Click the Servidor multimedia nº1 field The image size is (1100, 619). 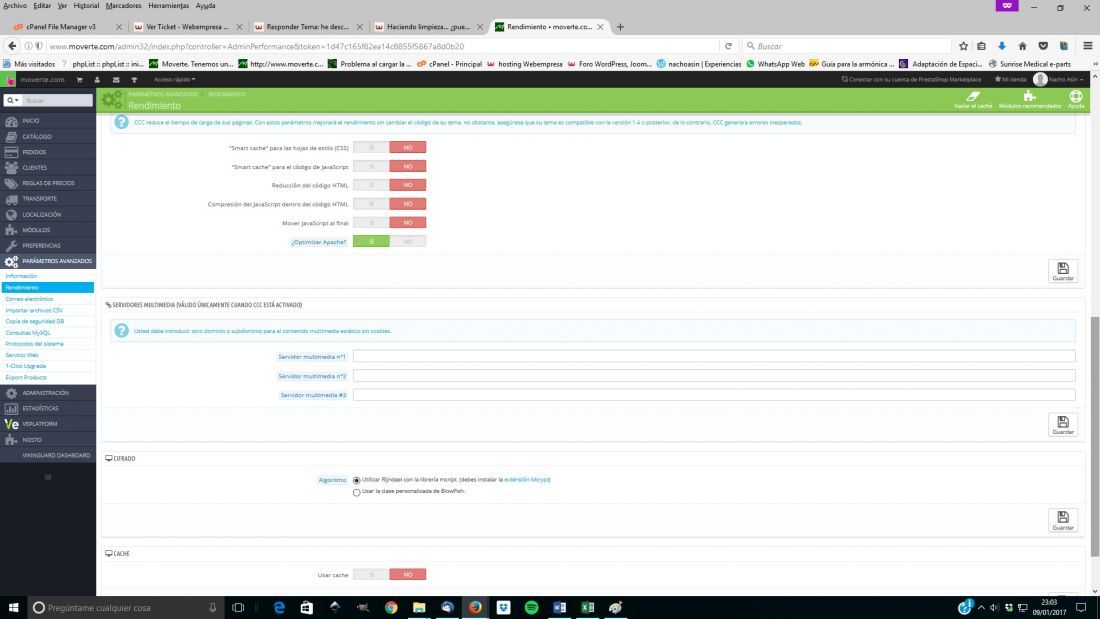pos(714,357)
